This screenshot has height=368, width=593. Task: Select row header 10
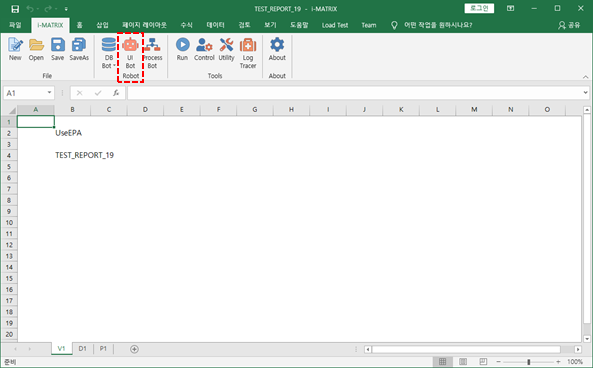(9, 222)
